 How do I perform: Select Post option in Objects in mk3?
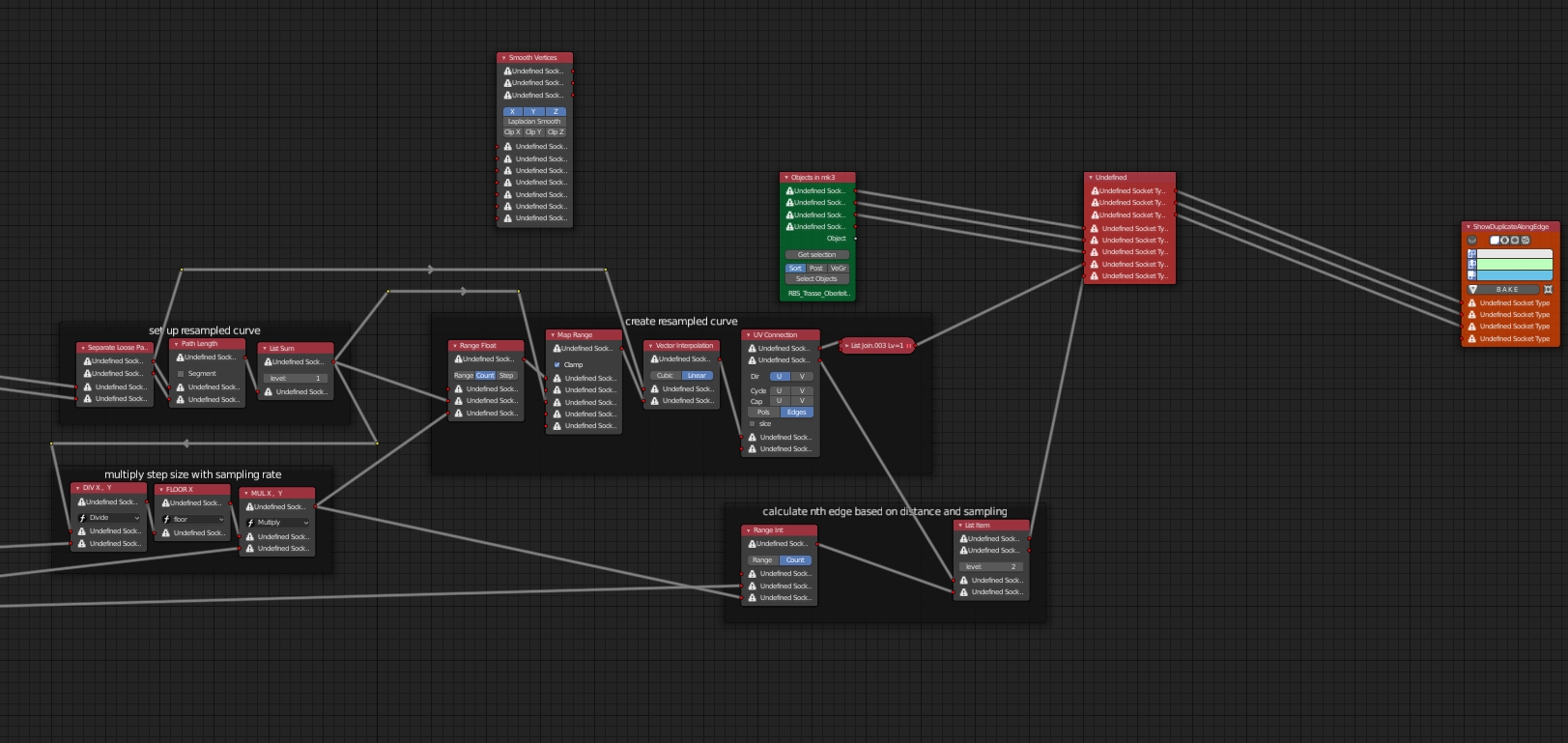click(816, 269)
